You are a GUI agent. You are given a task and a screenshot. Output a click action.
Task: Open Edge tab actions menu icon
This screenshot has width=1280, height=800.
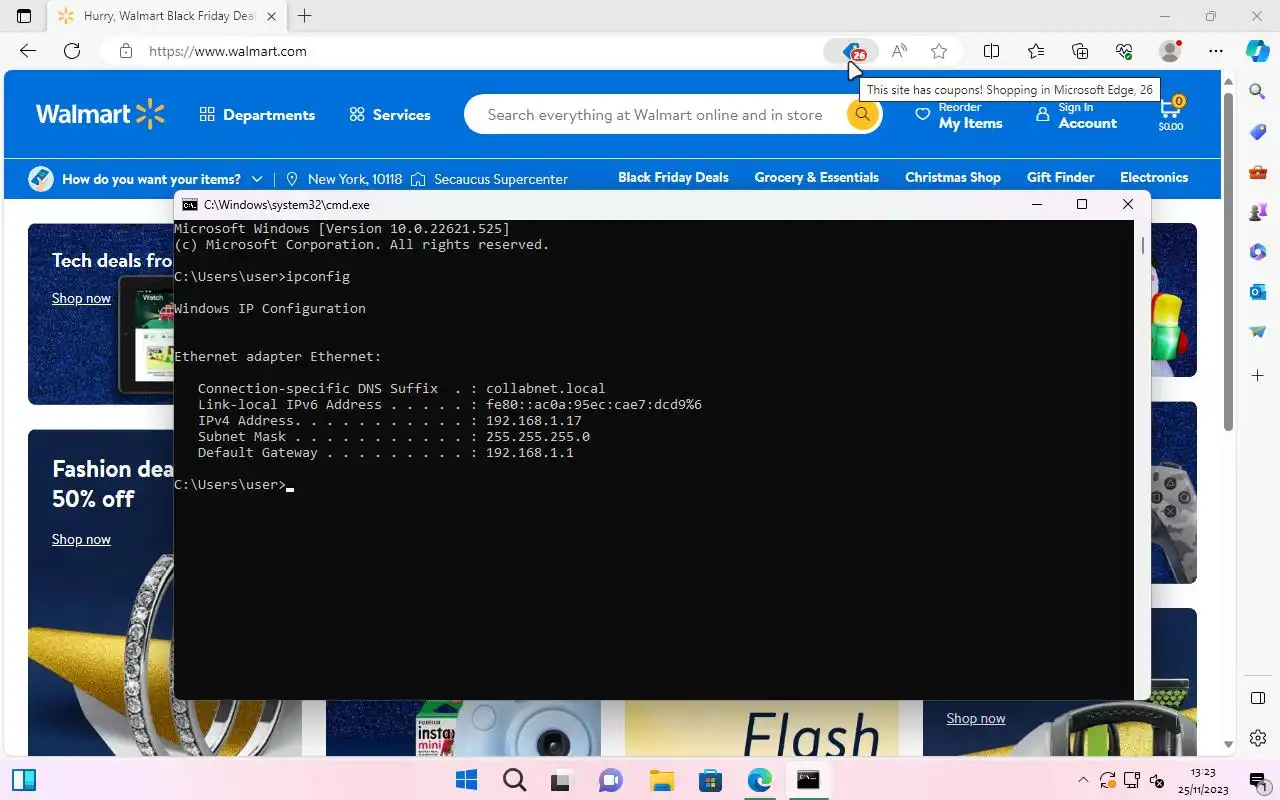(24, 16)
